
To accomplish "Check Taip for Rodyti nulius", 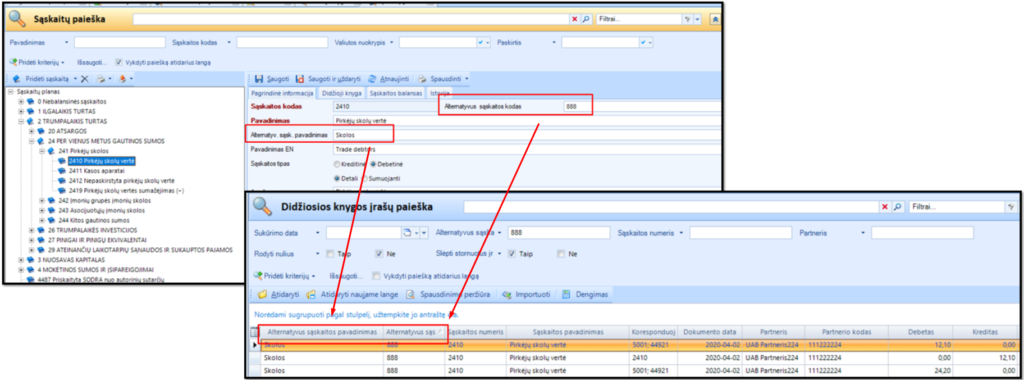I will click(x=330, y=253).
